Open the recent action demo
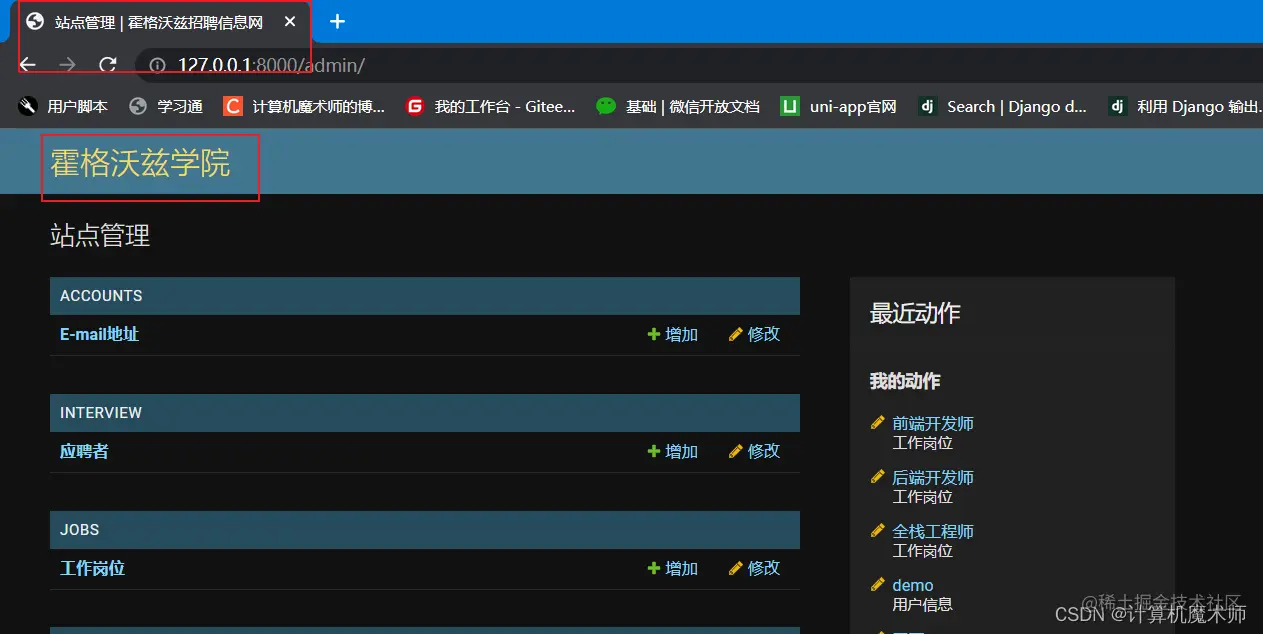1263x634 pixels. [x=913, y=585]
